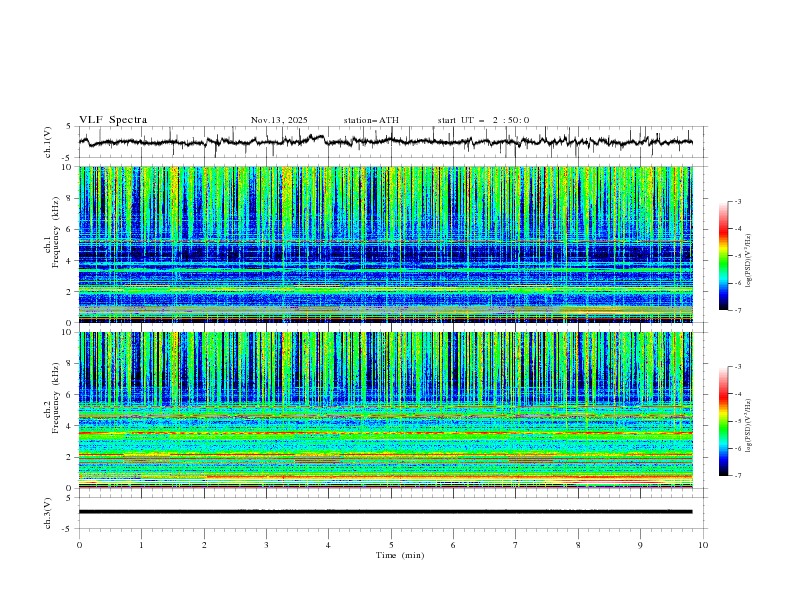Click the 8 minute tick on time axis
792x612 pixels.
click(578, 545)
